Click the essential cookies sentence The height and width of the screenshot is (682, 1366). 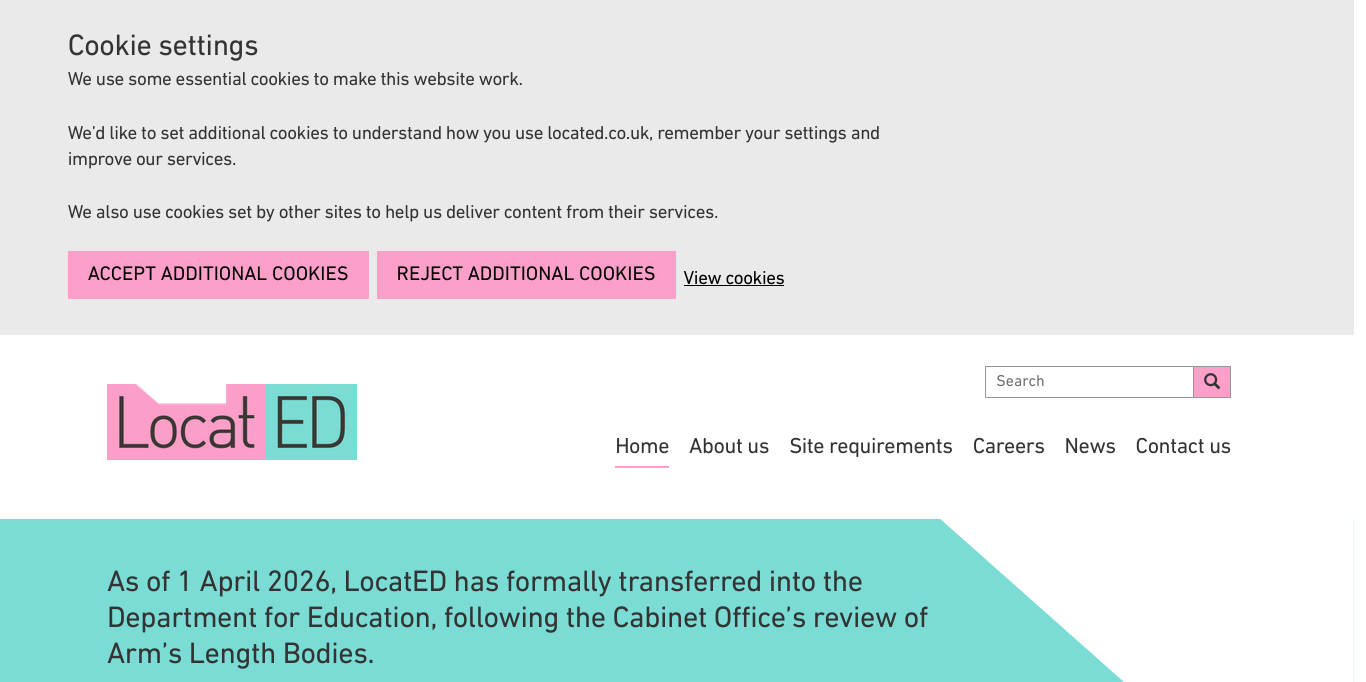pyautogui.click(x=295, y=79)
